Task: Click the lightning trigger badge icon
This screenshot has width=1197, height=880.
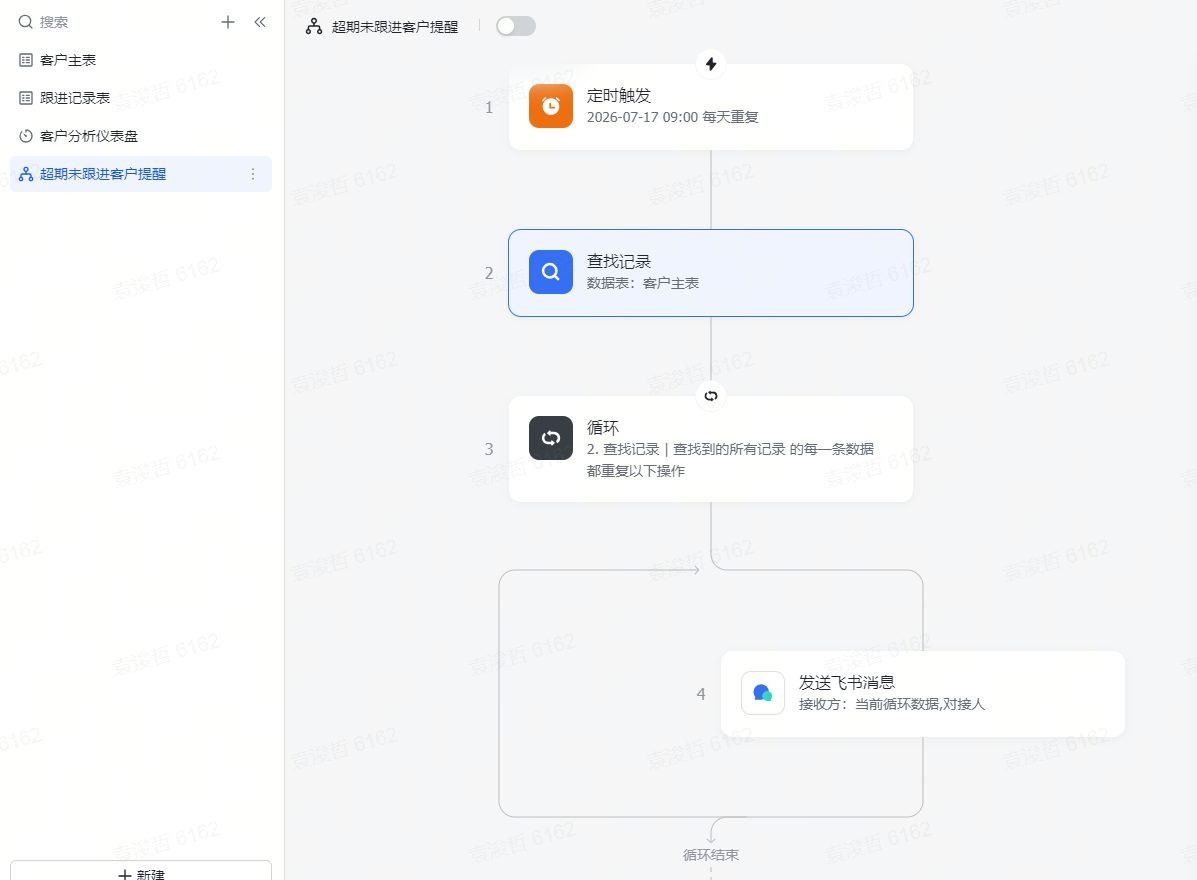Action: click(x=711, y=64)
